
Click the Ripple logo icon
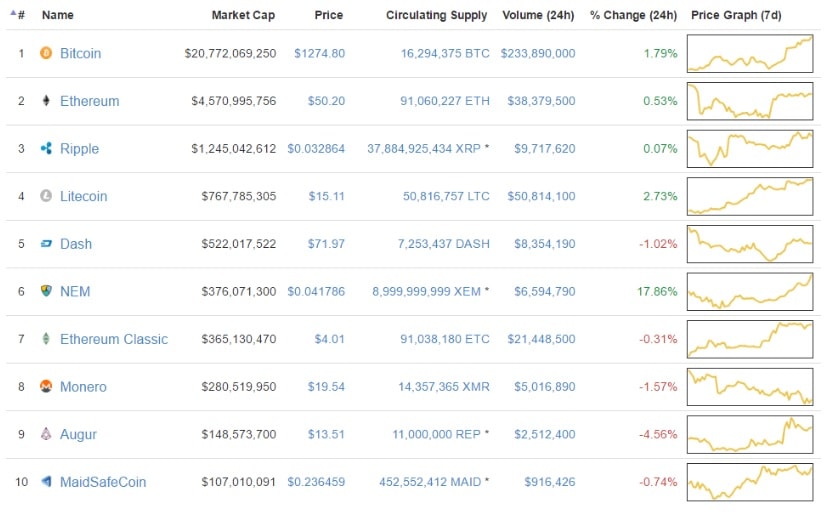coord(46,149)
